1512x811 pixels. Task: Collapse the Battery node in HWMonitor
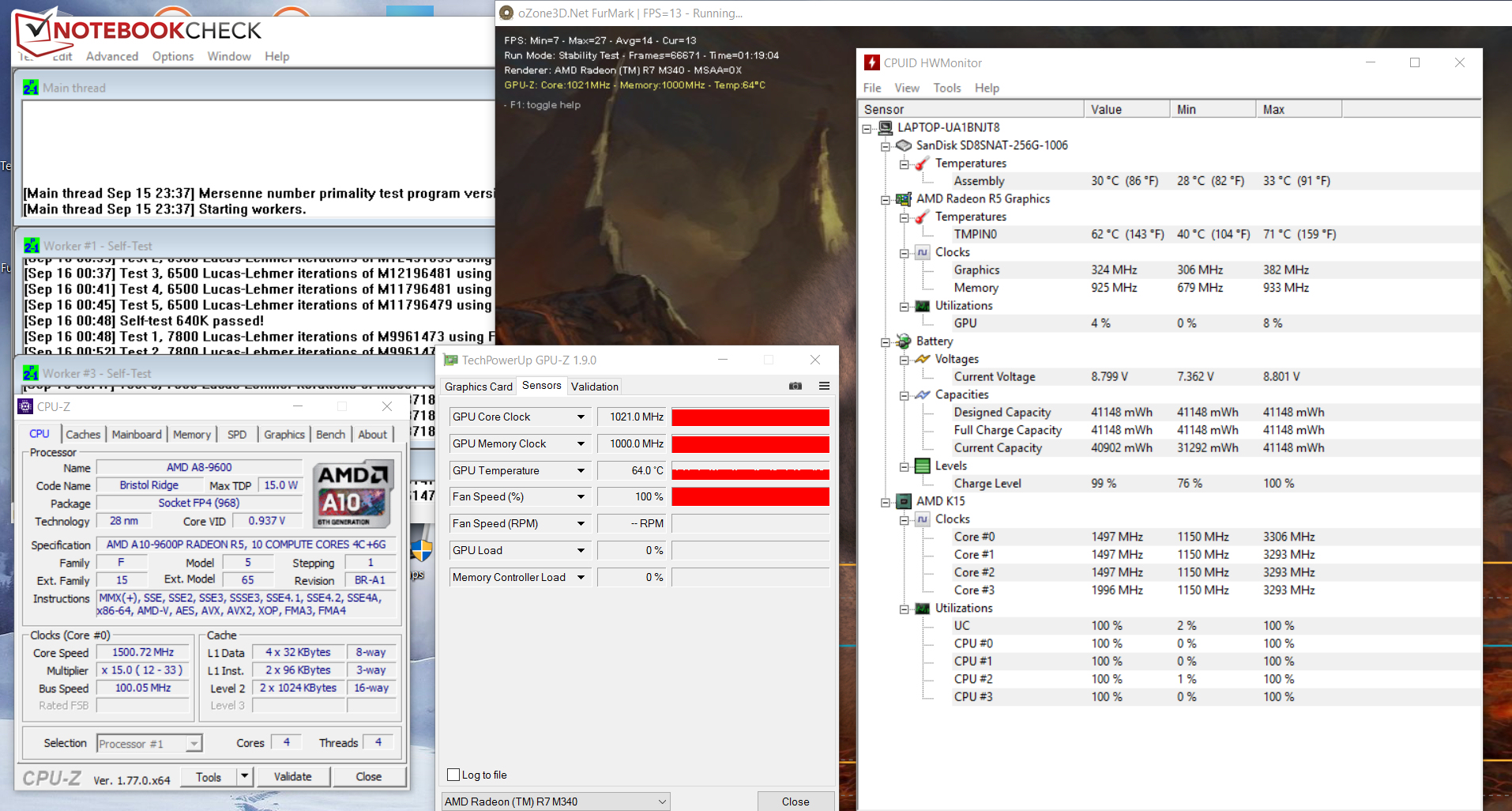pos(886,342)
